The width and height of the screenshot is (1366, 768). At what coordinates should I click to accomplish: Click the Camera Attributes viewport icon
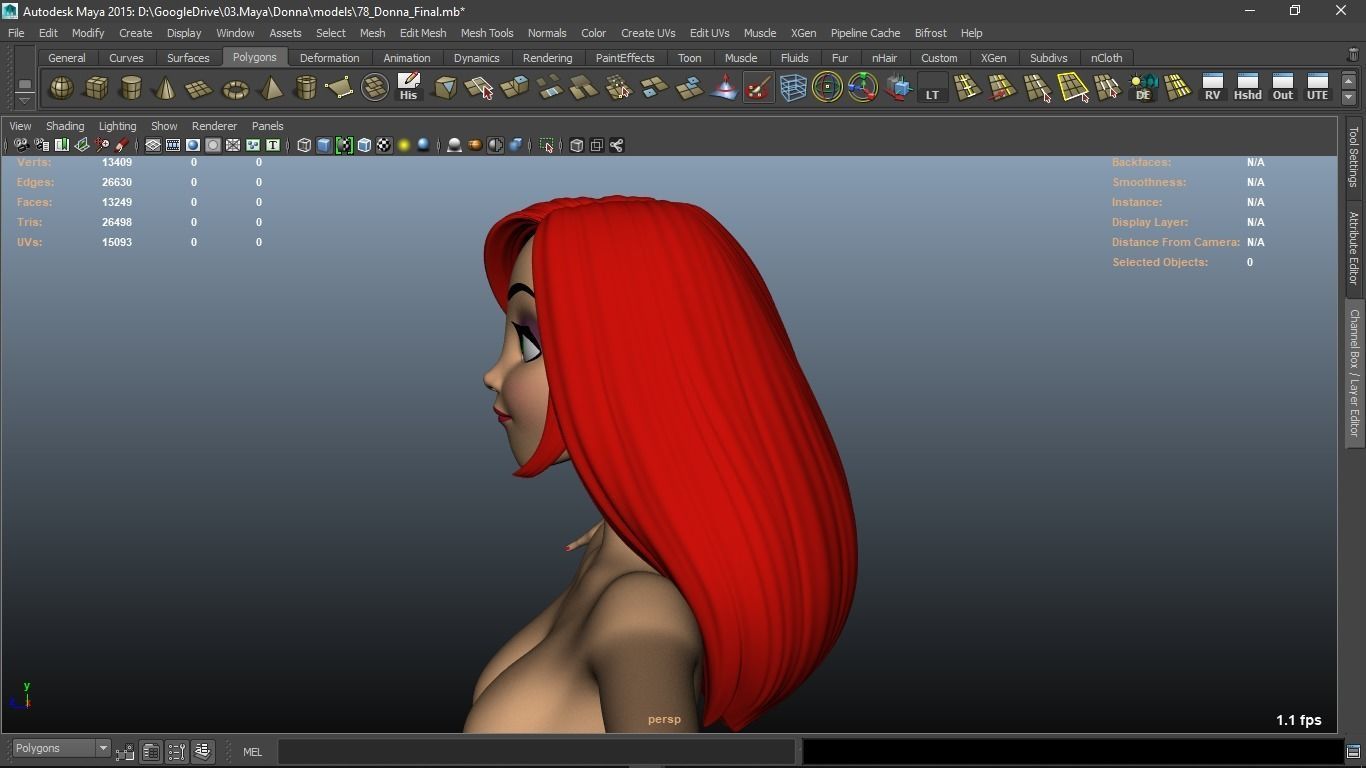[x=41, y=145]
